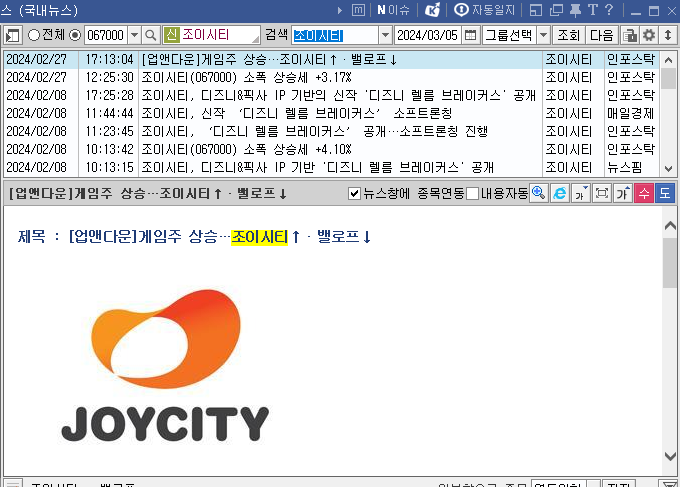Click the duplicate window icon

(x=556, y=10)
